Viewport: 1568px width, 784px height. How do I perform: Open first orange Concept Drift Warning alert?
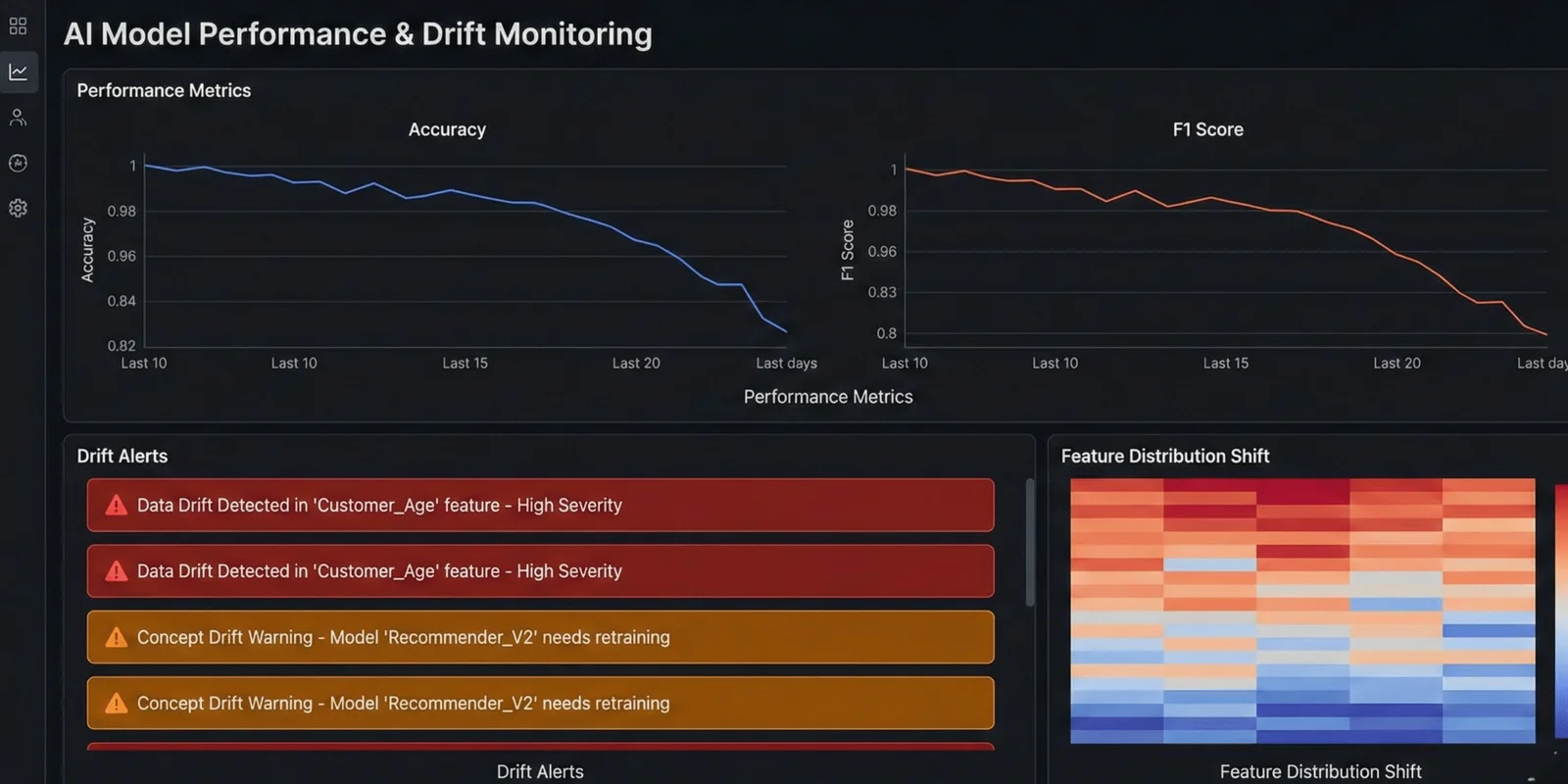click(540, 637)
